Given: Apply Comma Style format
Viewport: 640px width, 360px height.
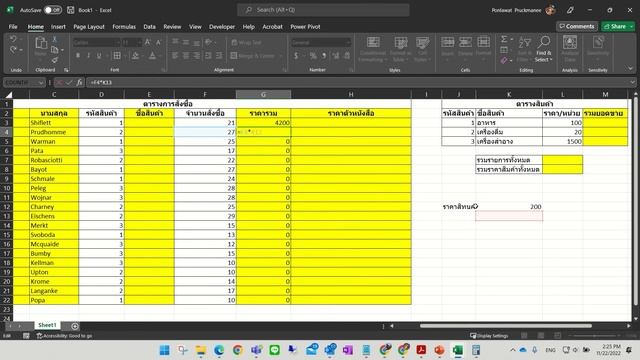Looking at the screenshot, I should click(324, 56).
